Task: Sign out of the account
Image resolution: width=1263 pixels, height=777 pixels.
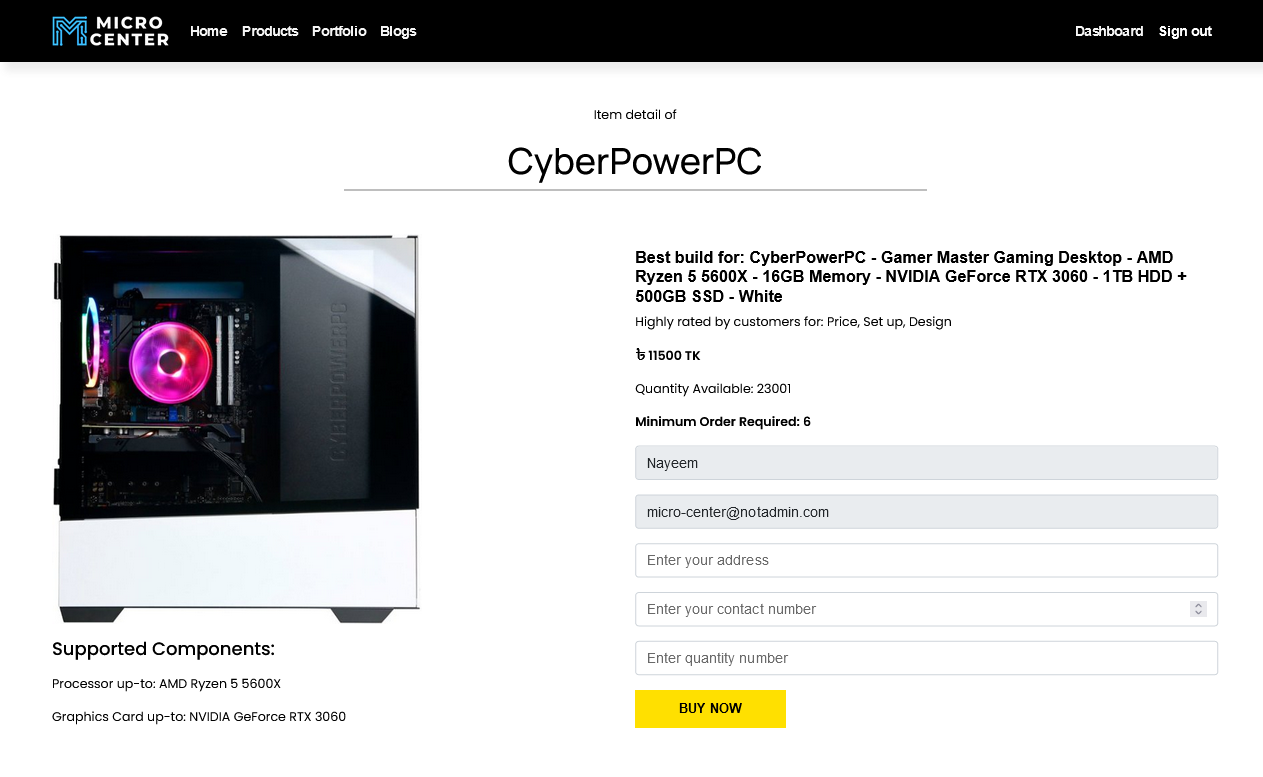Action: tap(1185, 31)
